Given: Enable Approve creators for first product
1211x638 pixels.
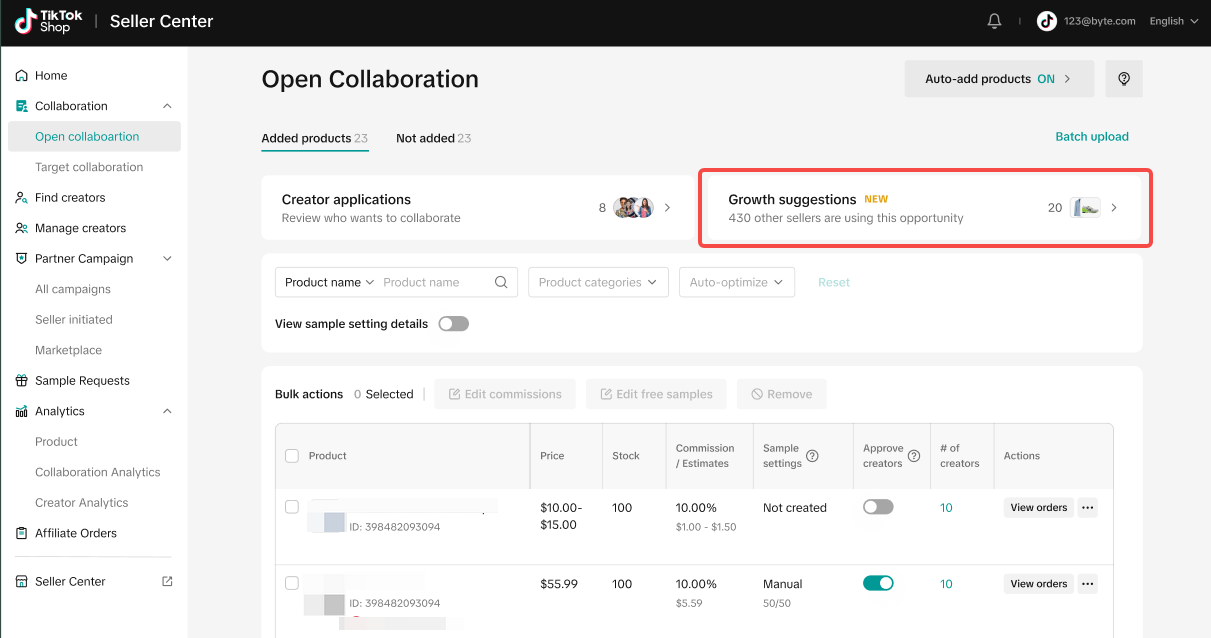Looking at the screenshot, I should click(878, 507).
